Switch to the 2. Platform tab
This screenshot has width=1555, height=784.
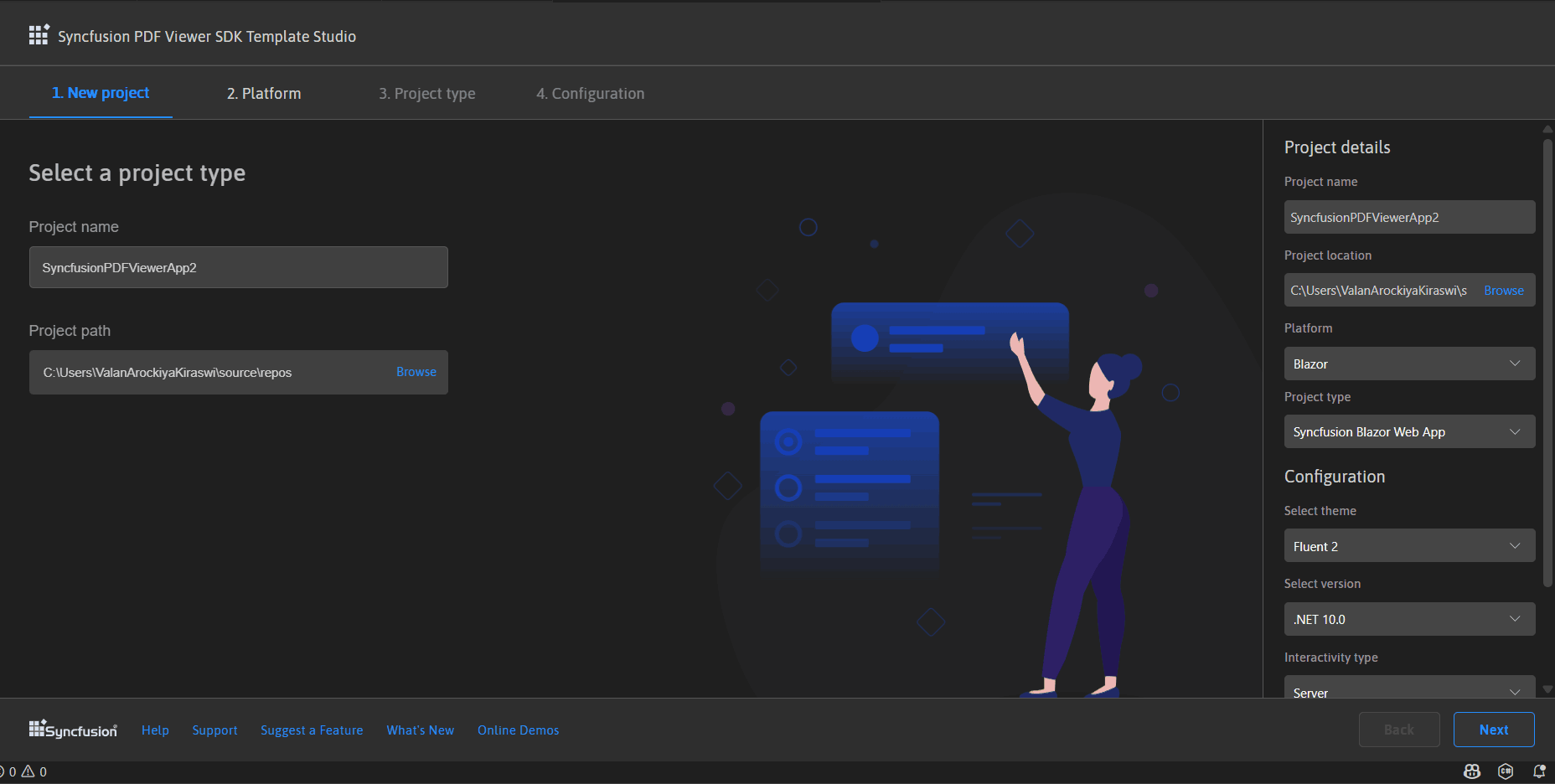click(263, 94)
